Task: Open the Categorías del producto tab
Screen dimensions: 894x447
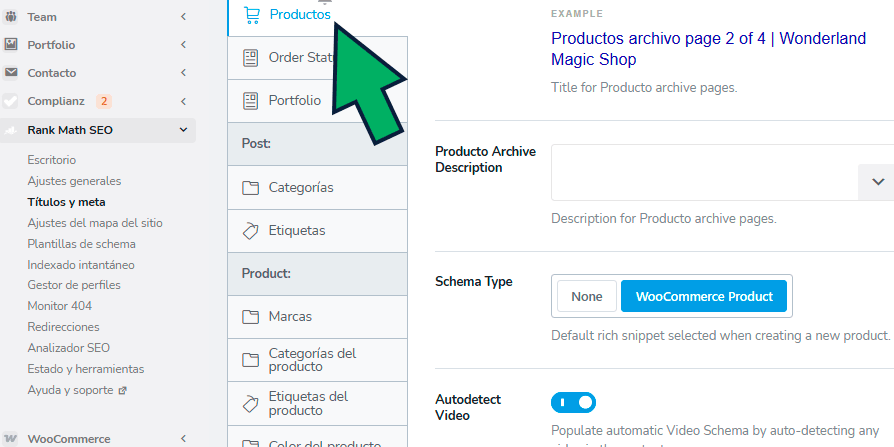Action: click(x=317, y=360)
